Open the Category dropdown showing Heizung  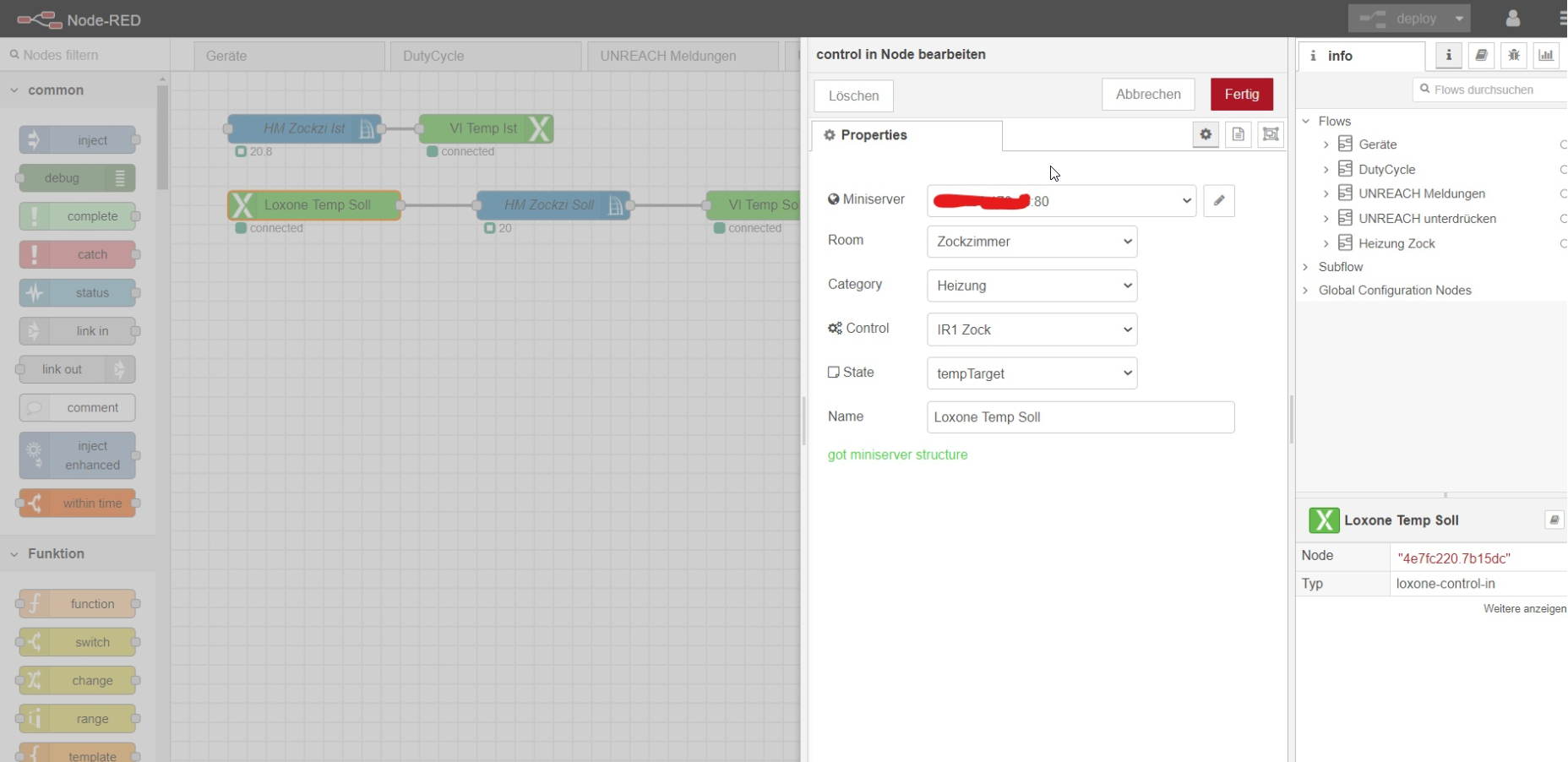pos(1032,286)
